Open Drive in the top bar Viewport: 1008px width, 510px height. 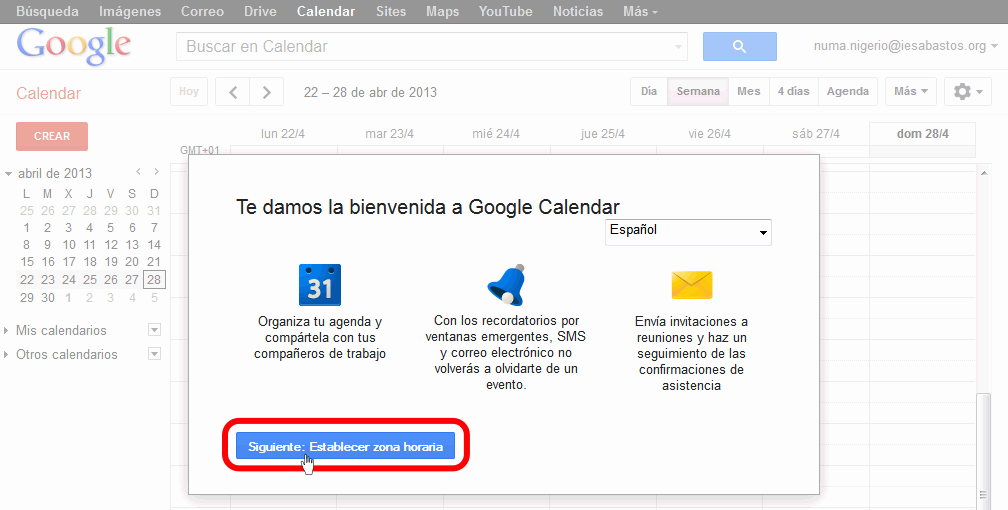pyautogui.click(x=260, y=12)
